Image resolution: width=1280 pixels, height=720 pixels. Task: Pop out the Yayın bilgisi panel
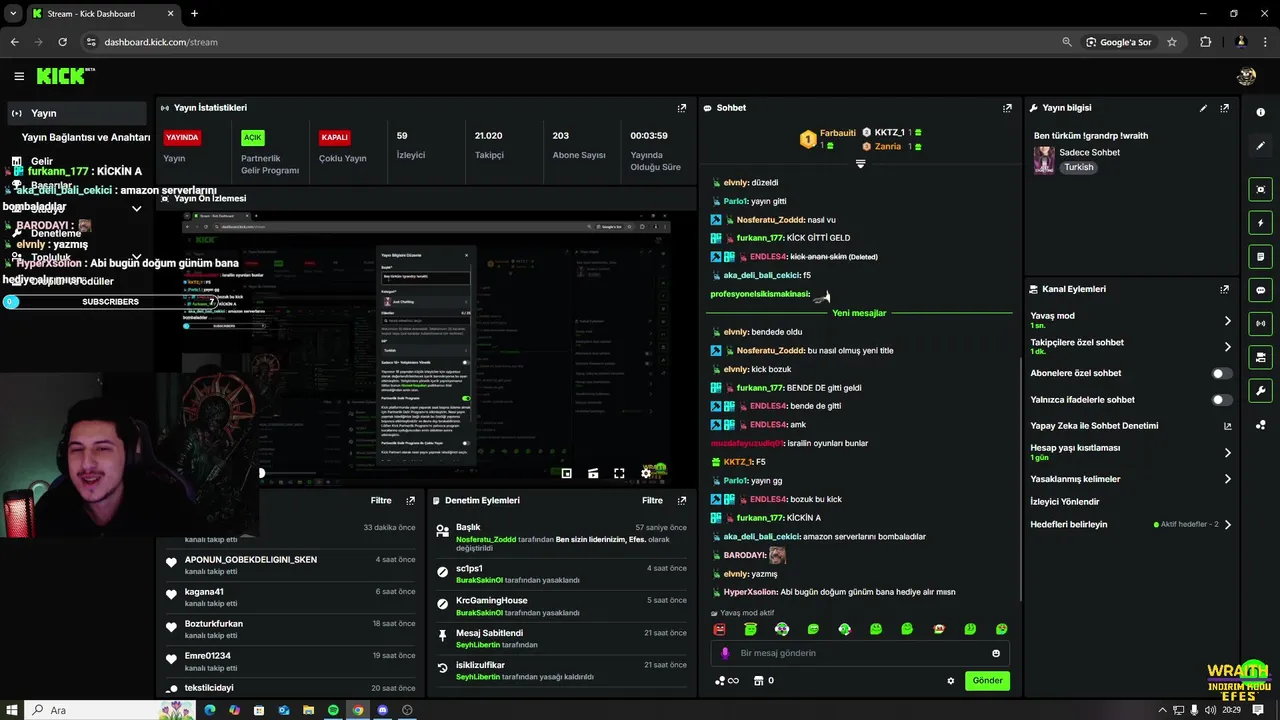pos(1224,108)
